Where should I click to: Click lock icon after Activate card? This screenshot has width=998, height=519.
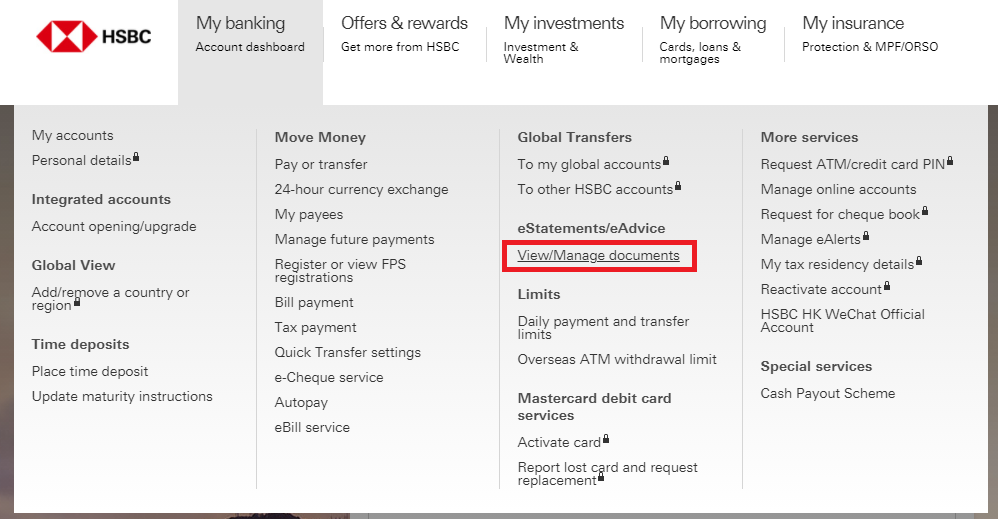pyautogui.click(x=606, y=439)
